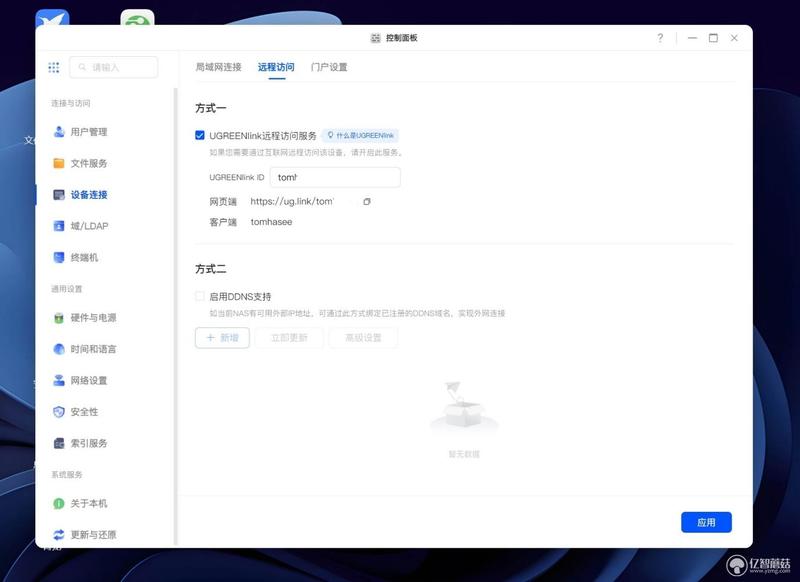Click the green desktop icon behind window
This screenshot has height=582, width=800.
click(137, 18)
